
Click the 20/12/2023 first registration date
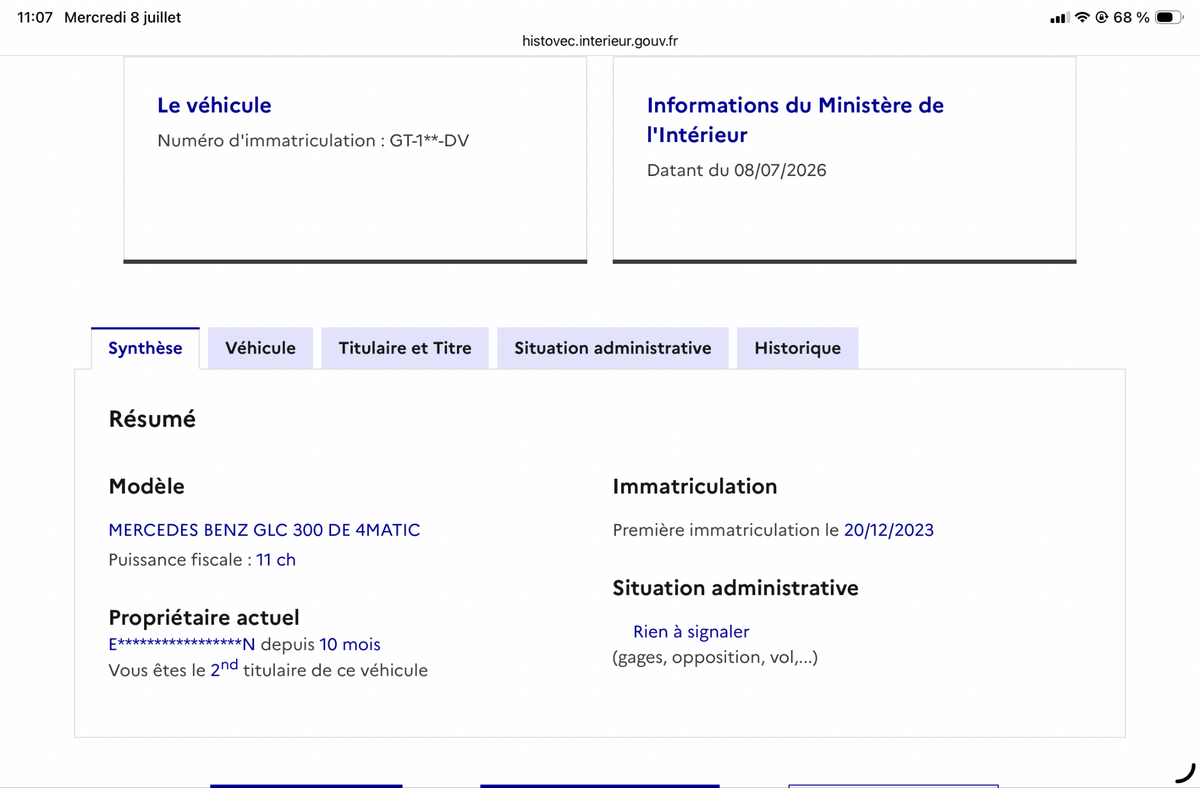coord(889,530)
